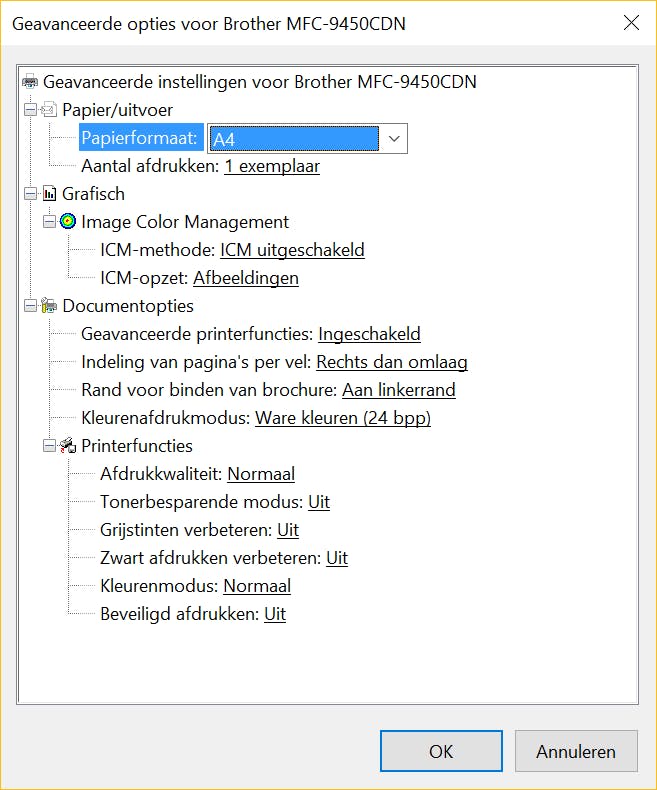Select the Grafisch tree label

93,194
